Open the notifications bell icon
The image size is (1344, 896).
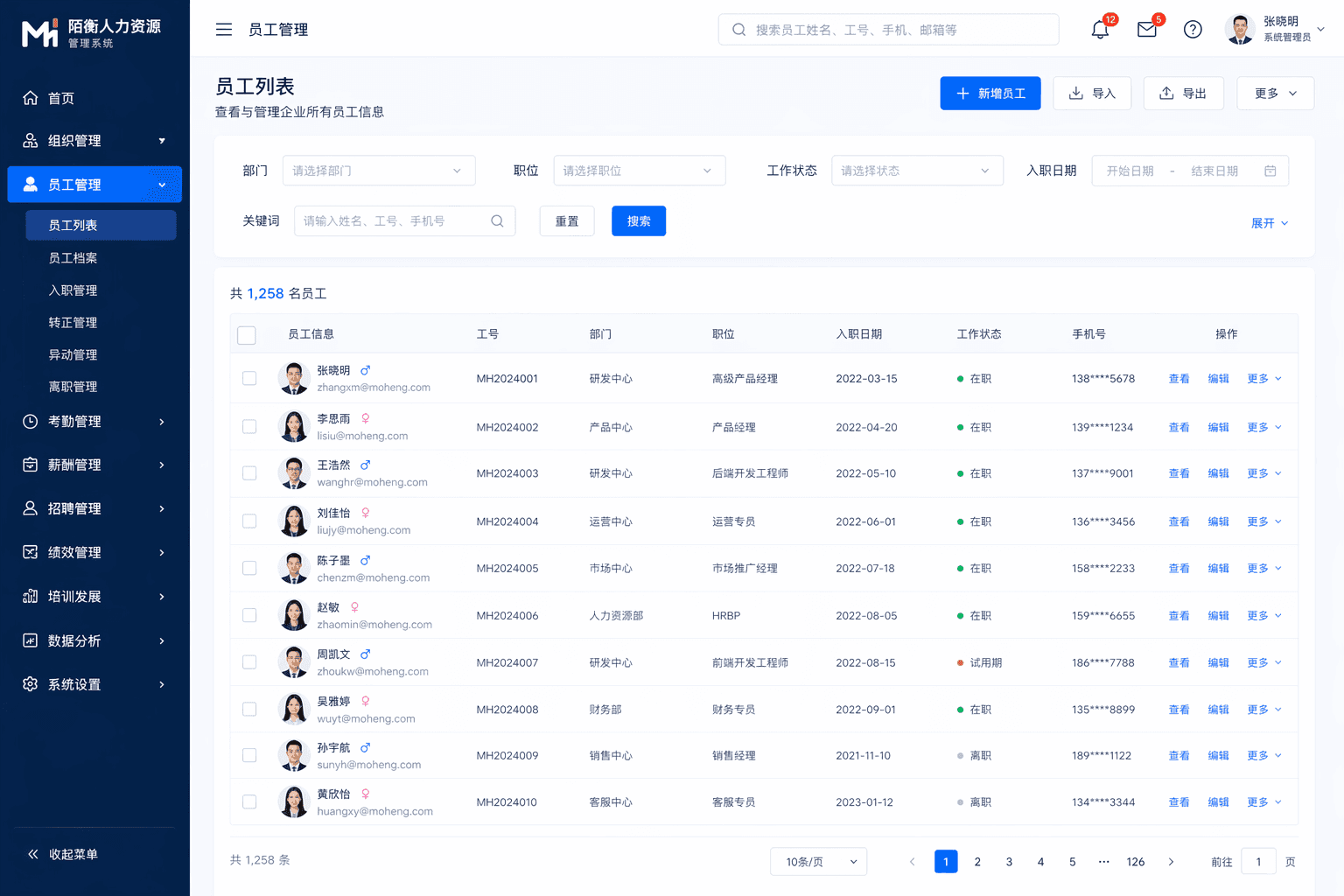pyautogui.click(x=1100, y=30)
